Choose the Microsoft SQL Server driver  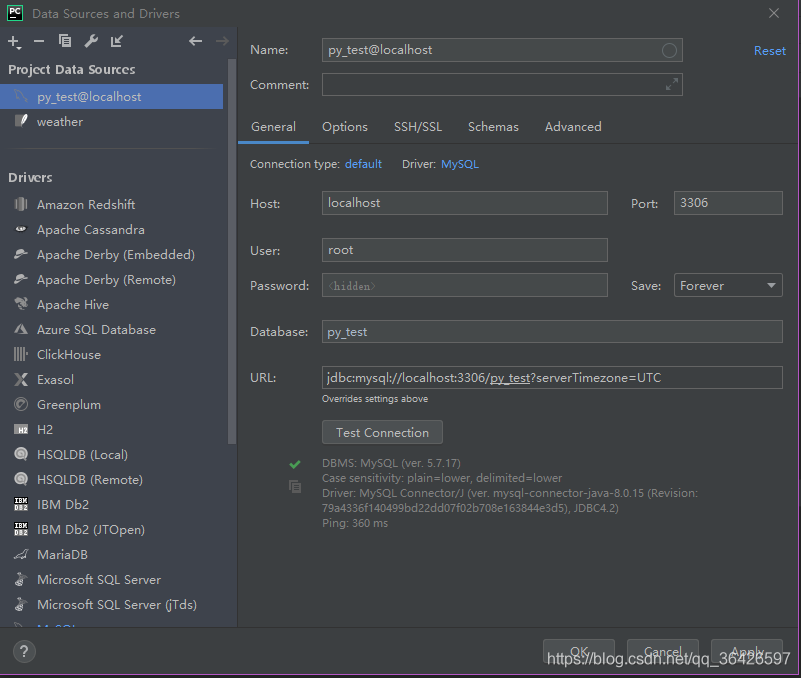click(x=111, y=579)
